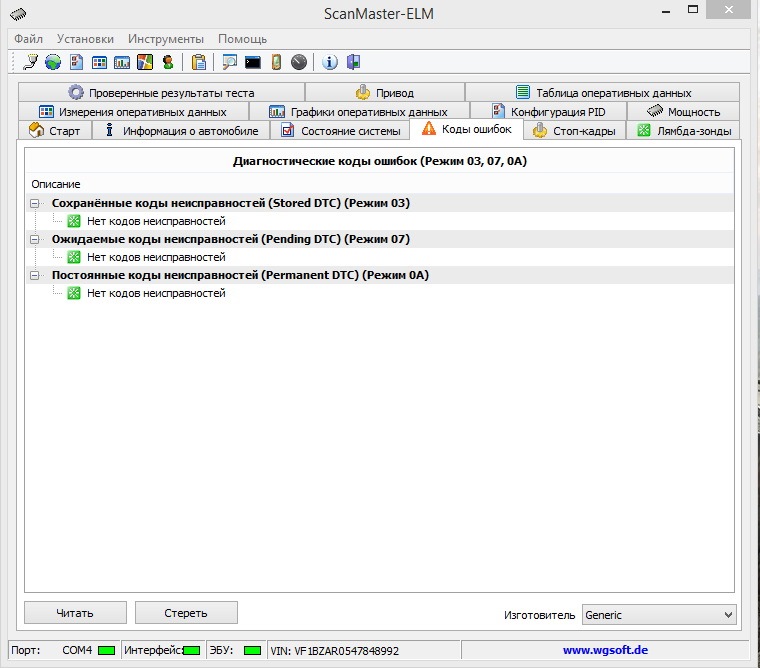Click the exit door toolbar icon

(353, 62)
